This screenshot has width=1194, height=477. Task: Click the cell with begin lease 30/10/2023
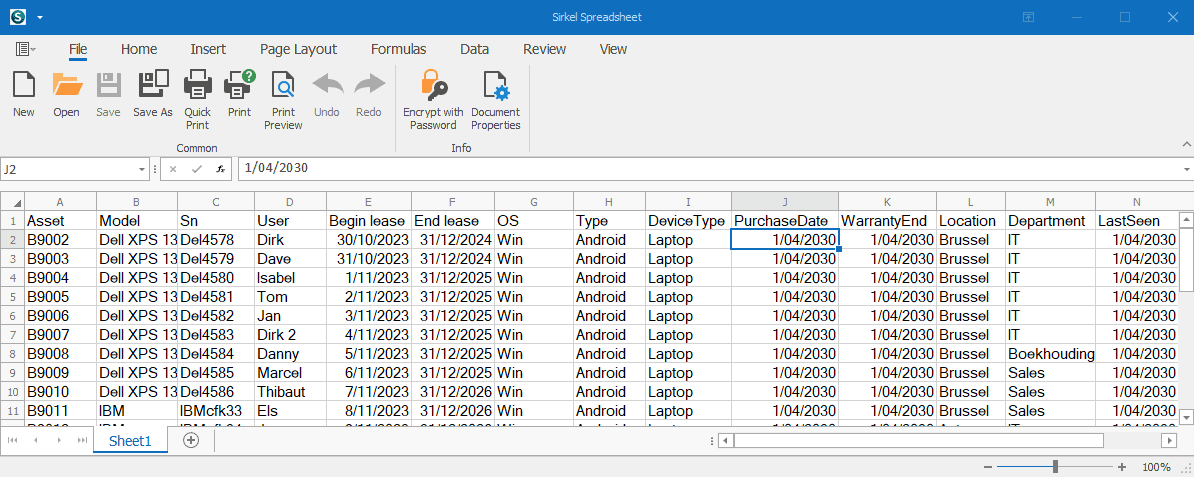369,239
